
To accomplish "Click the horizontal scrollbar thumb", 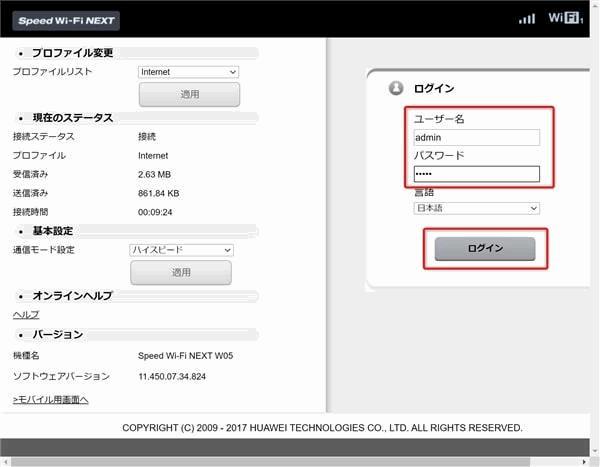I will tap(270, 462).
